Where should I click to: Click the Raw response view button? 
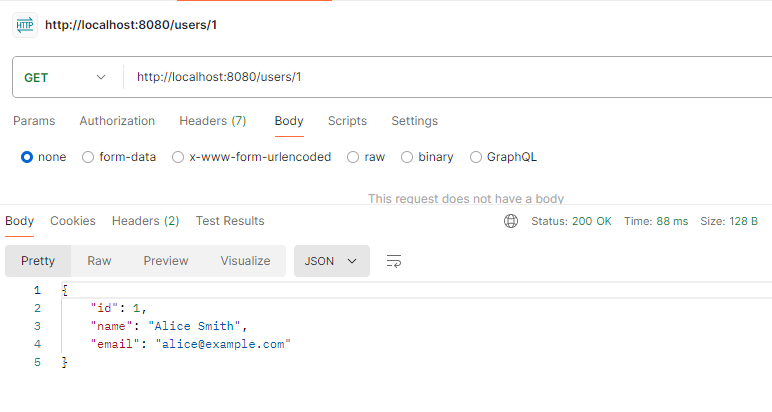click(99, 261)
